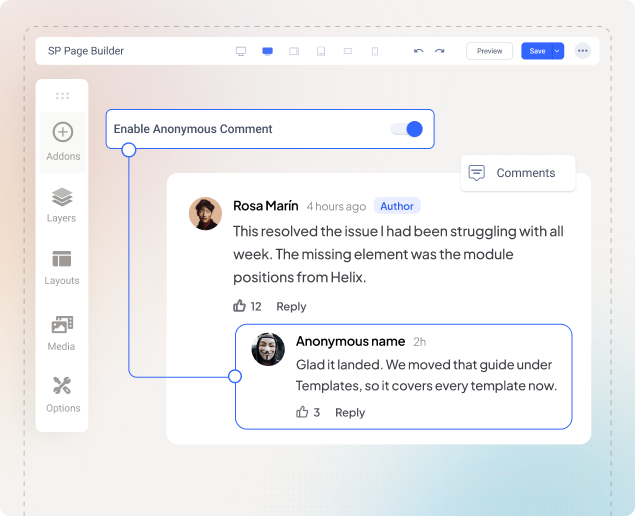Open the Layouts panel

(62, 267)
